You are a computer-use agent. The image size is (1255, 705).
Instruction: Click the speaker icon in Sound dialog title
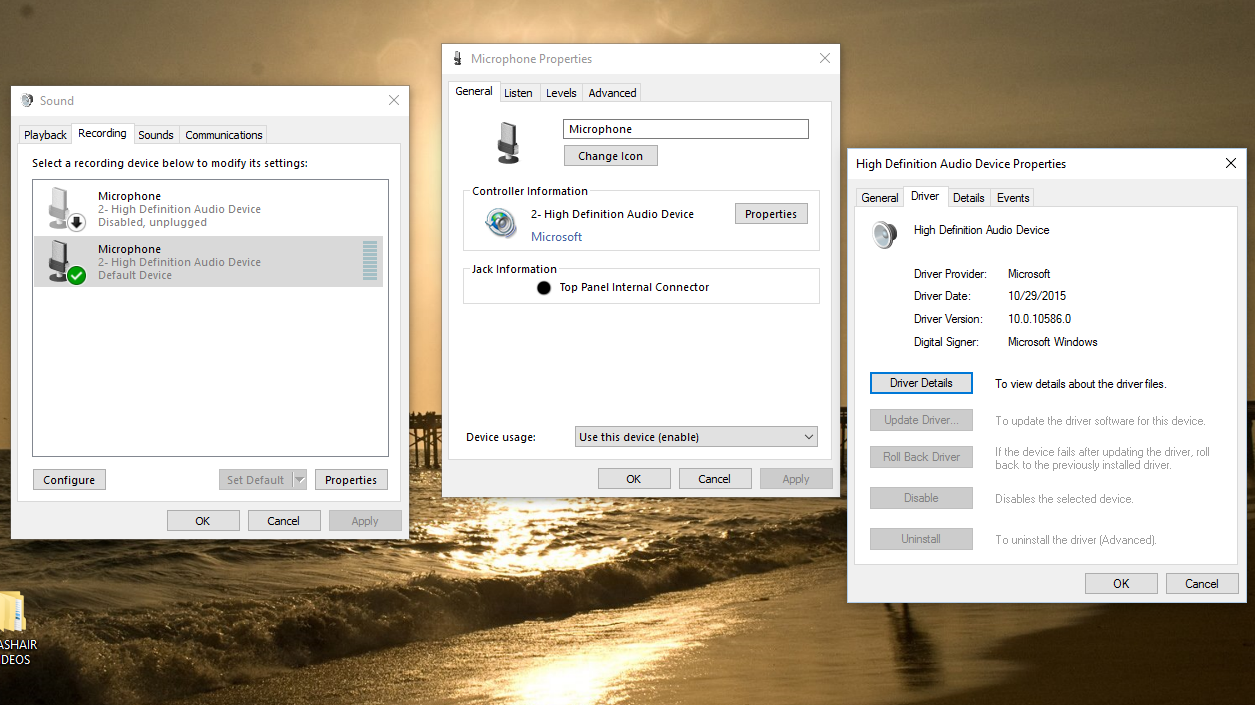(x=25, y=100)
